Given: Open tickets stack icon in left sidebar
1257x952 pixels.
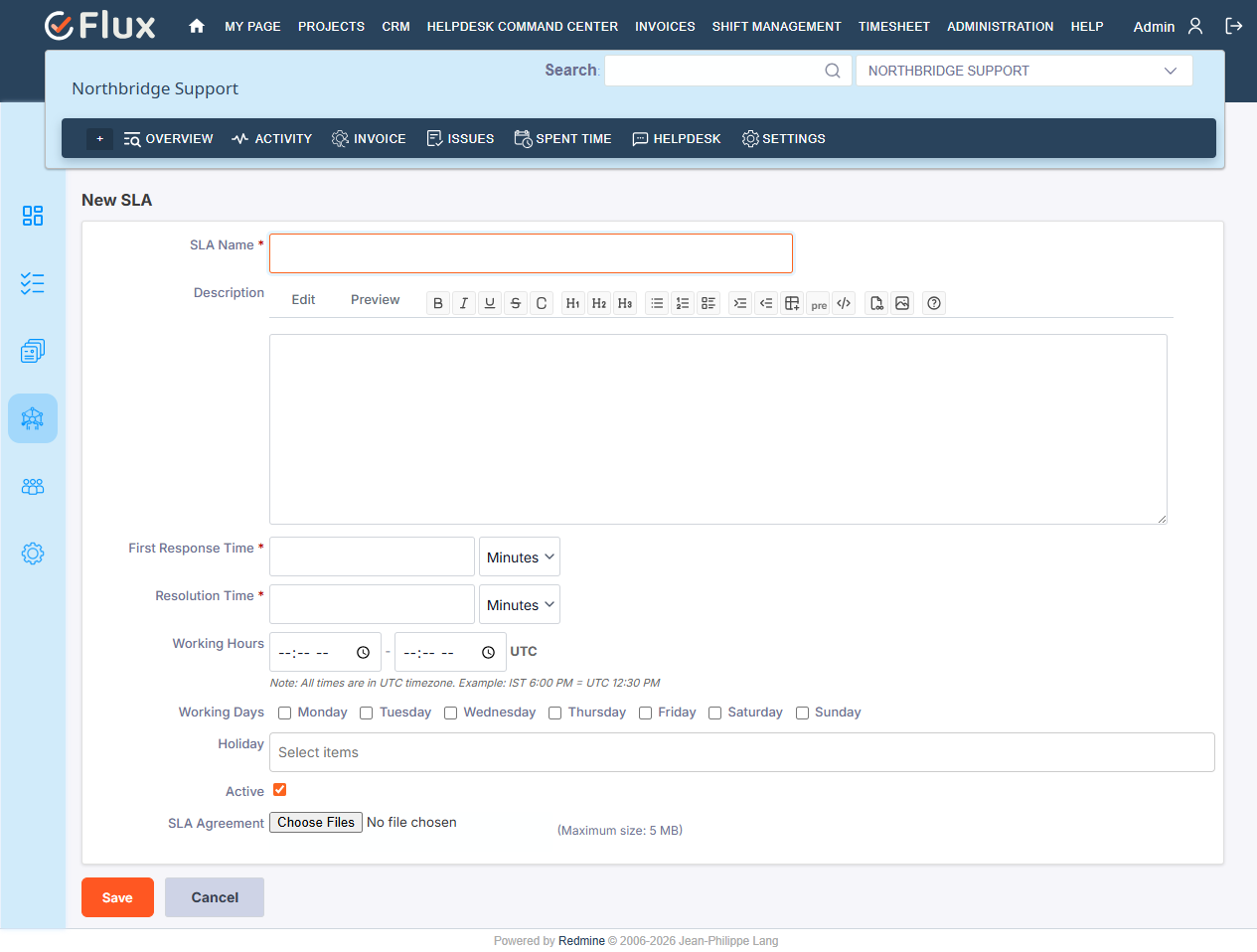Looking at the screenshot, I should pos(33,351).
